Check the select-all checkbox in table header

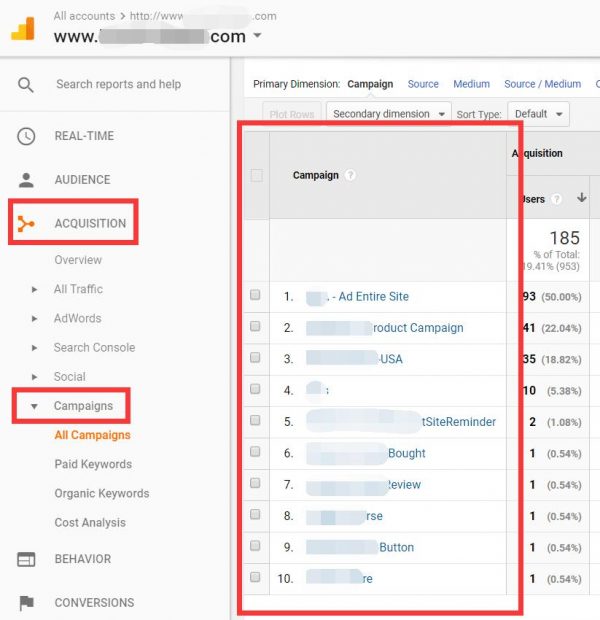point(256,176)
